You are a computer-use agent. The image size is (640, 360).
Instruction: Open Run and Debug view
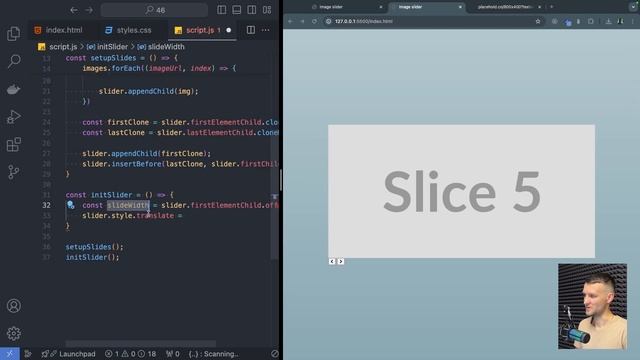[x=13, y=117]
